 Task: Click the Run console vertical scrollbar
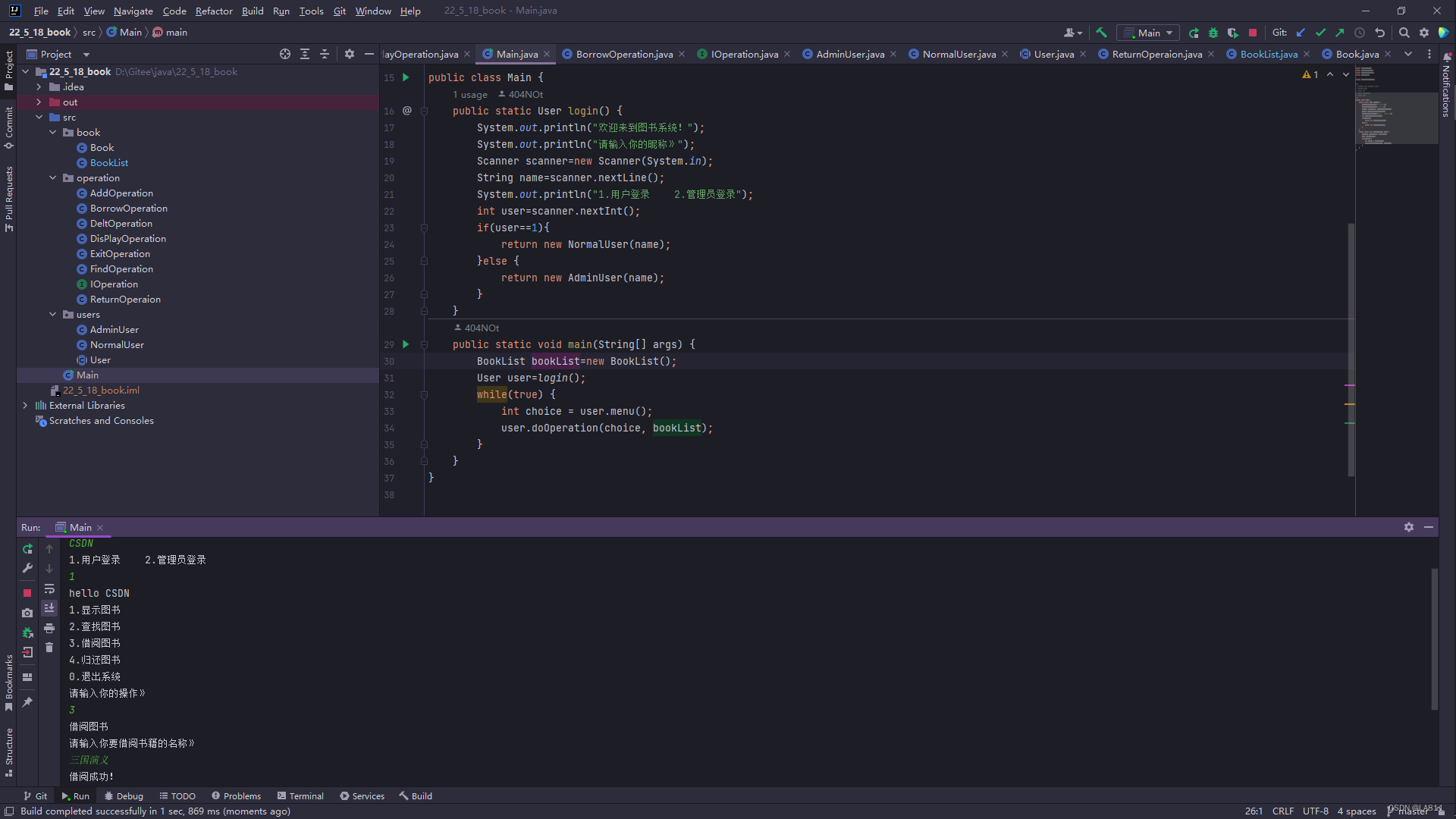tap(1434, 639)
